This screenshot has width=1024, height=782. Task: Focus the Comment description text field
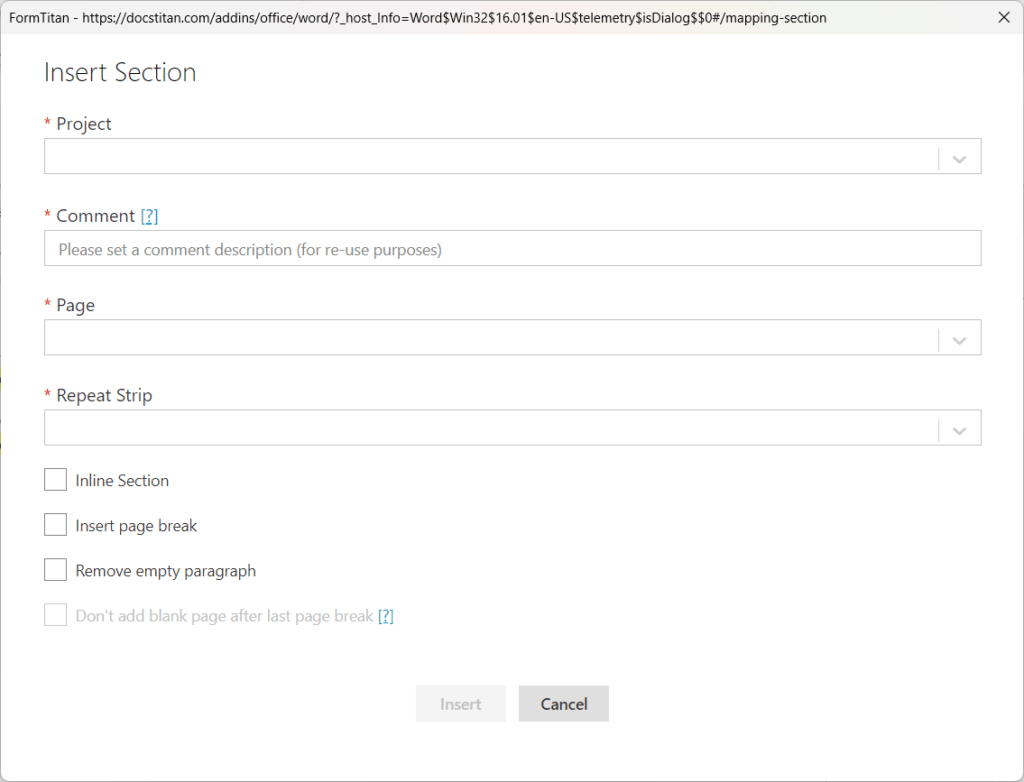(512, 249)
